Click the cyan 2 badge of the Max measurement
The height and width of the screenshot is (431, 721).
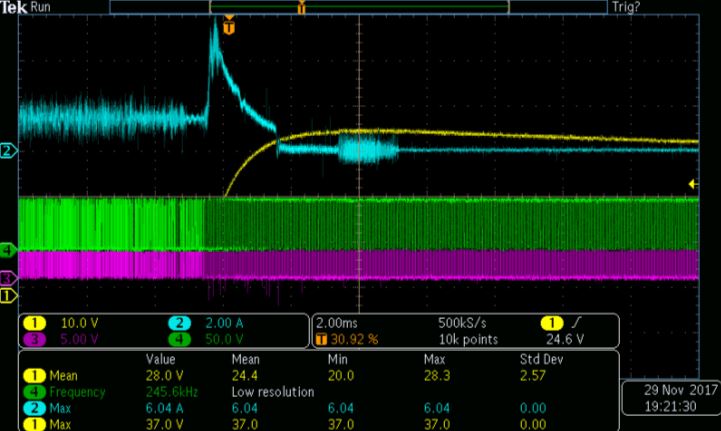(x=34, y=408)
